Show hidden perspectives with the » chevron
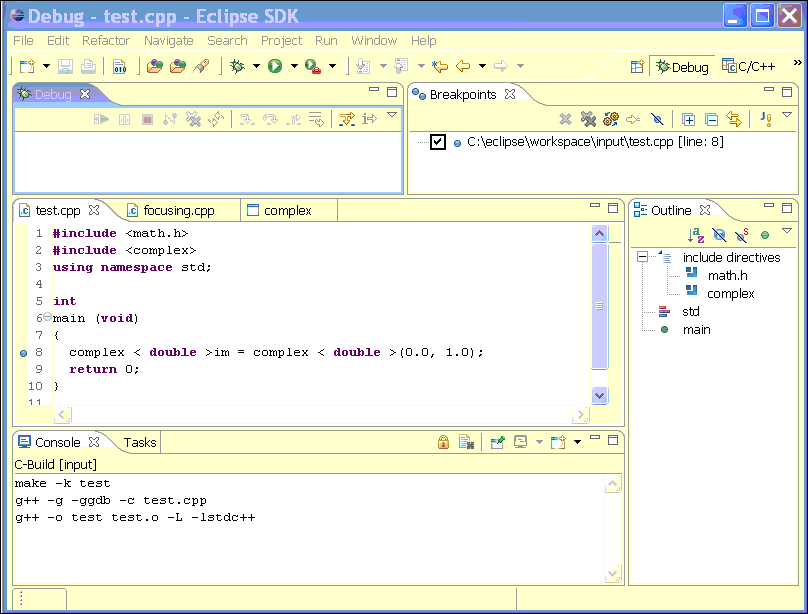This screenshot has width=808, height=614. click(798, 63)
